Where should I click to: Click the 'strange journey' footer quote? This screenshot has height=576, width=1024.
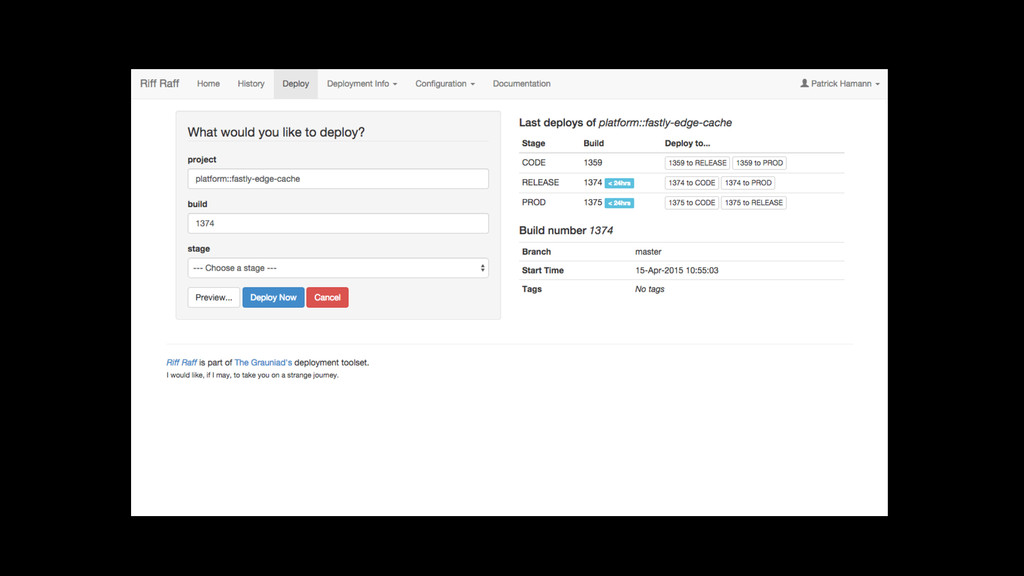coord(253,375)
